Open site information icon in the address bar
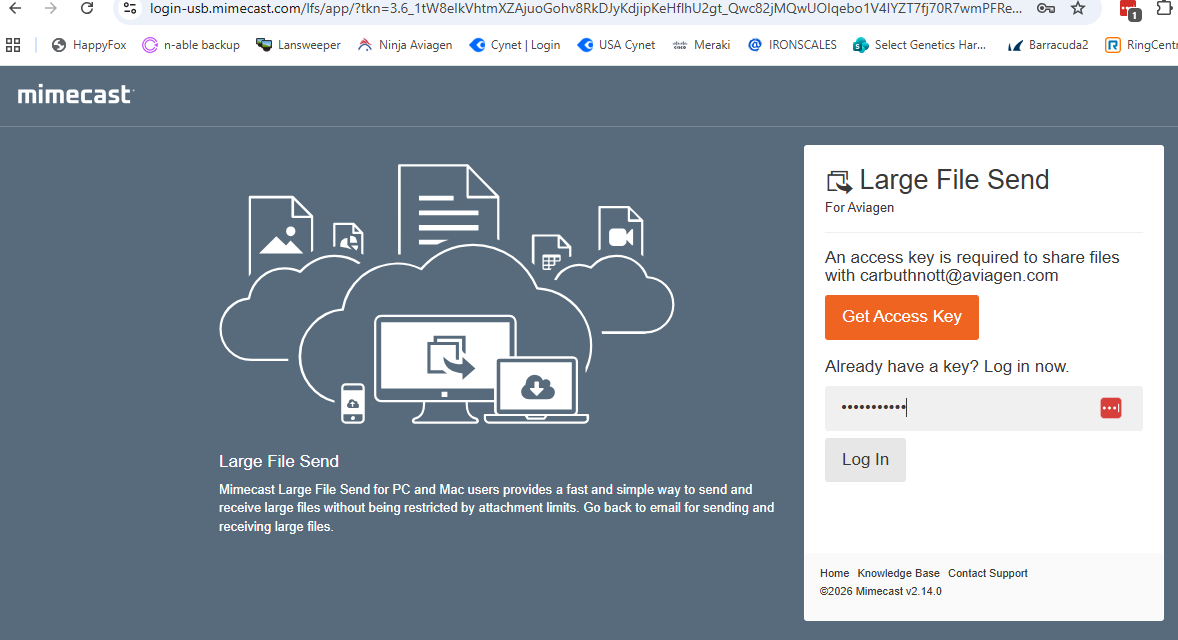Screen dimensions: 1178x640 (x=130, y=9)
